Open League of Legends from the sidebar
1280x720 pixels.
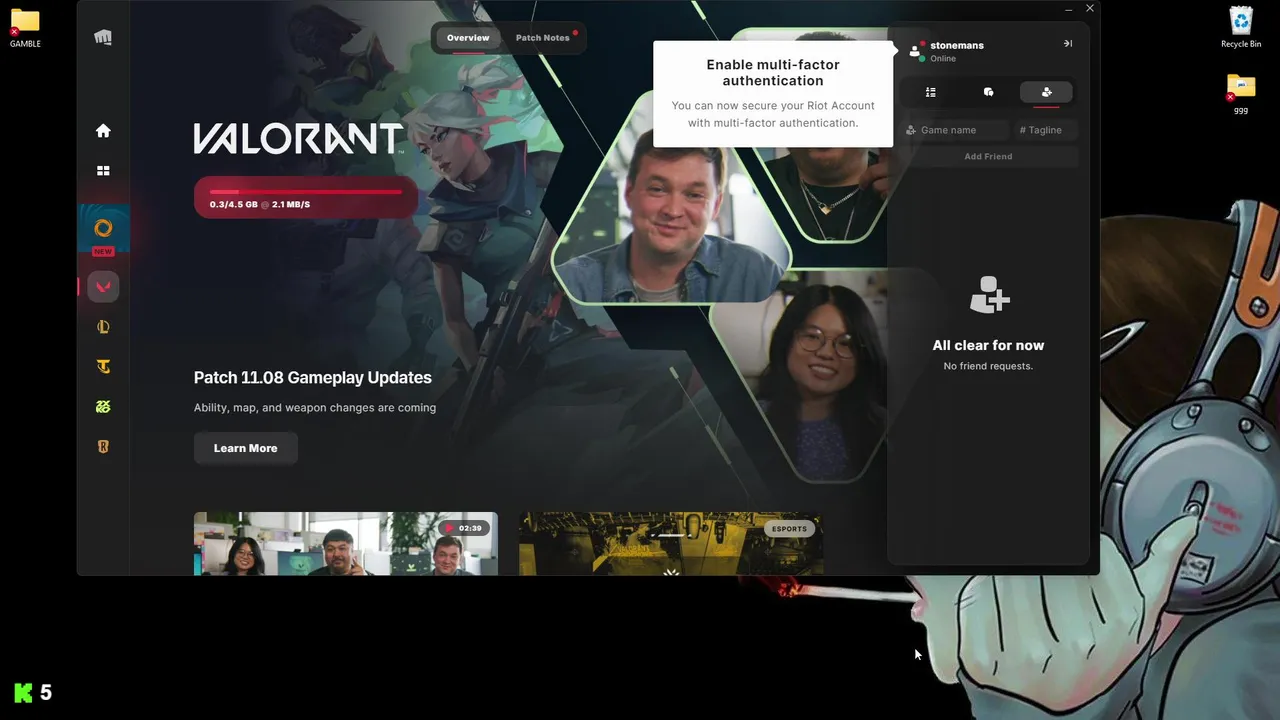(x=103, y=327)
